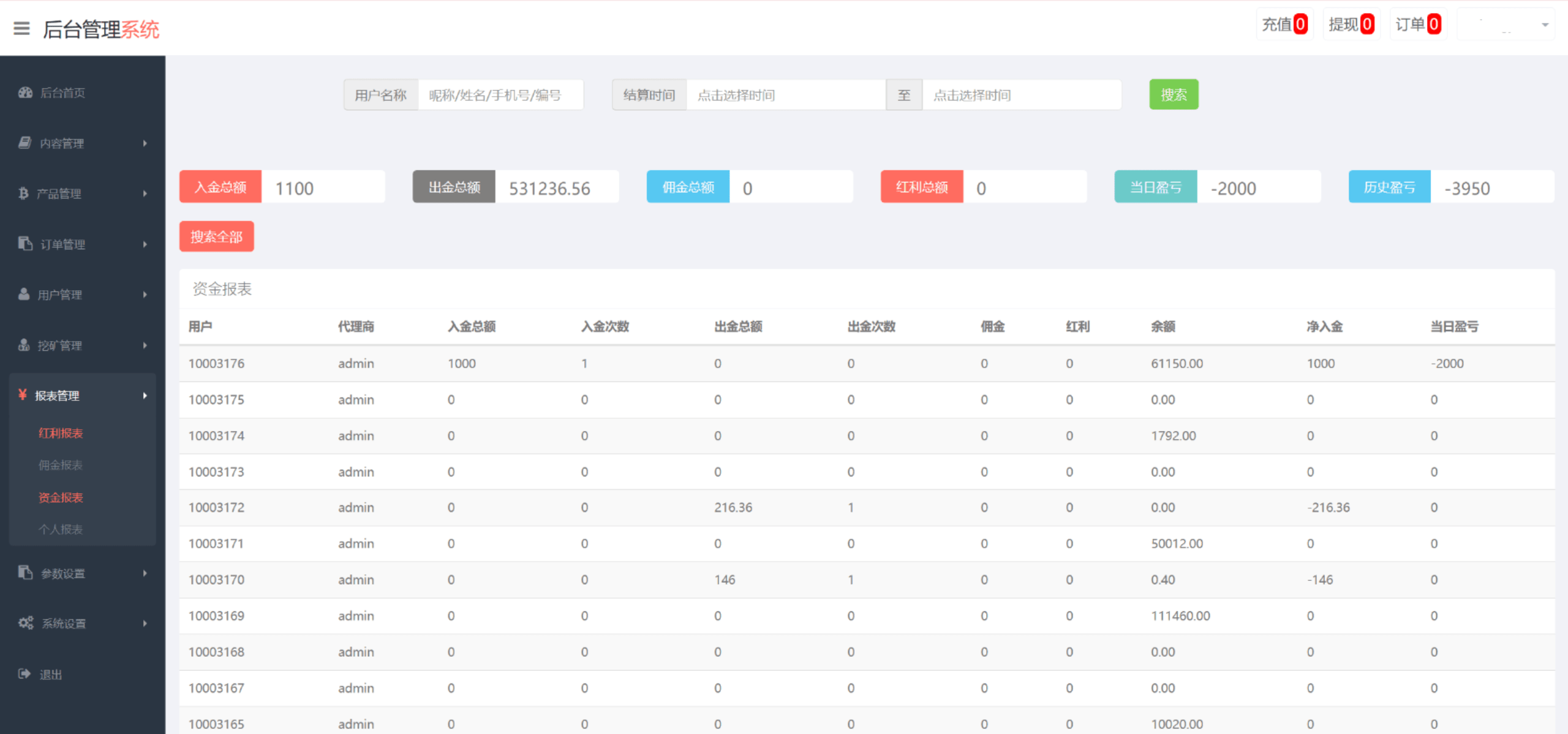Collapse the 报表管理 submenu
The image size is (1568, 734).
tap(145, 395)
